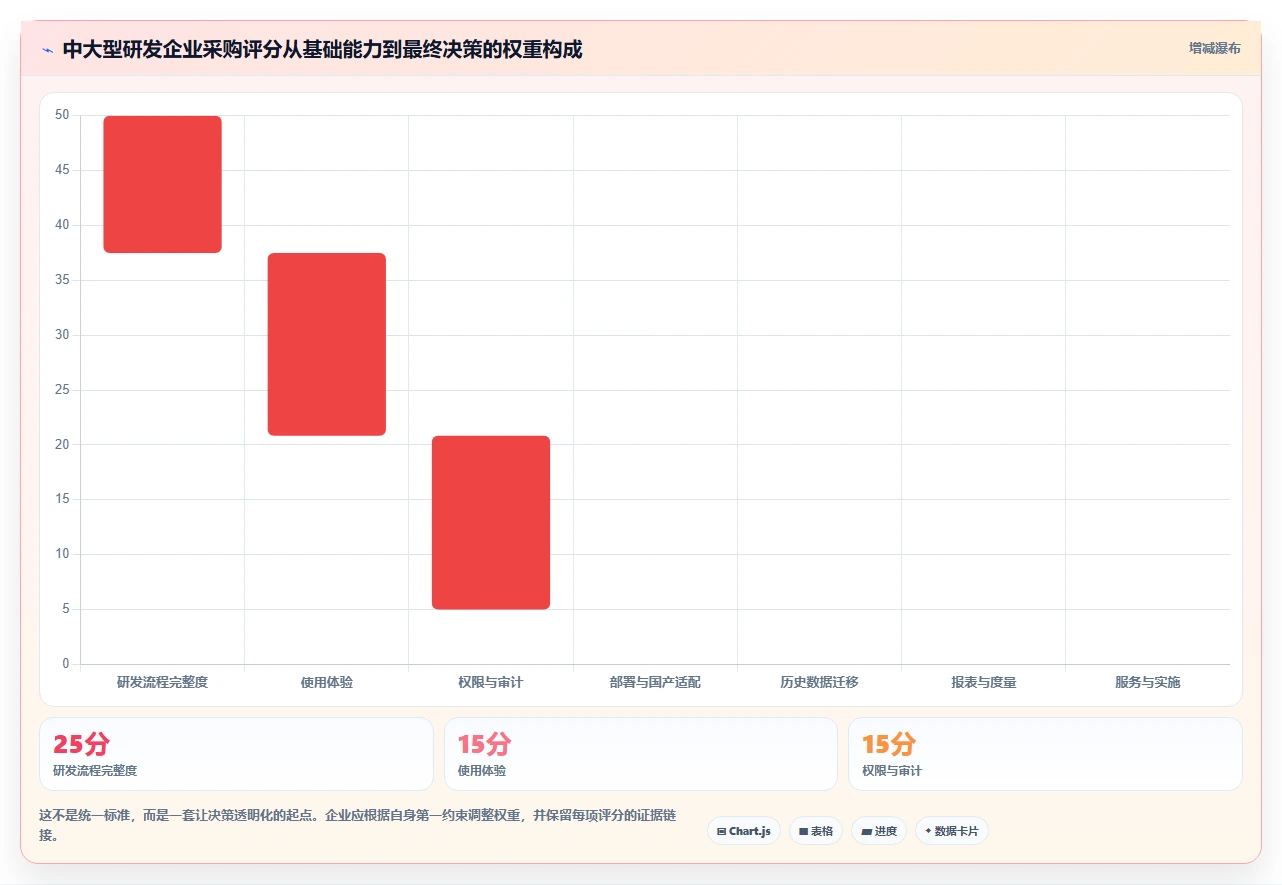Click the orange 15分 value in 权限与审计 card
The width and height of the screenshot is (1282, 885).
[x=889, y=744]
